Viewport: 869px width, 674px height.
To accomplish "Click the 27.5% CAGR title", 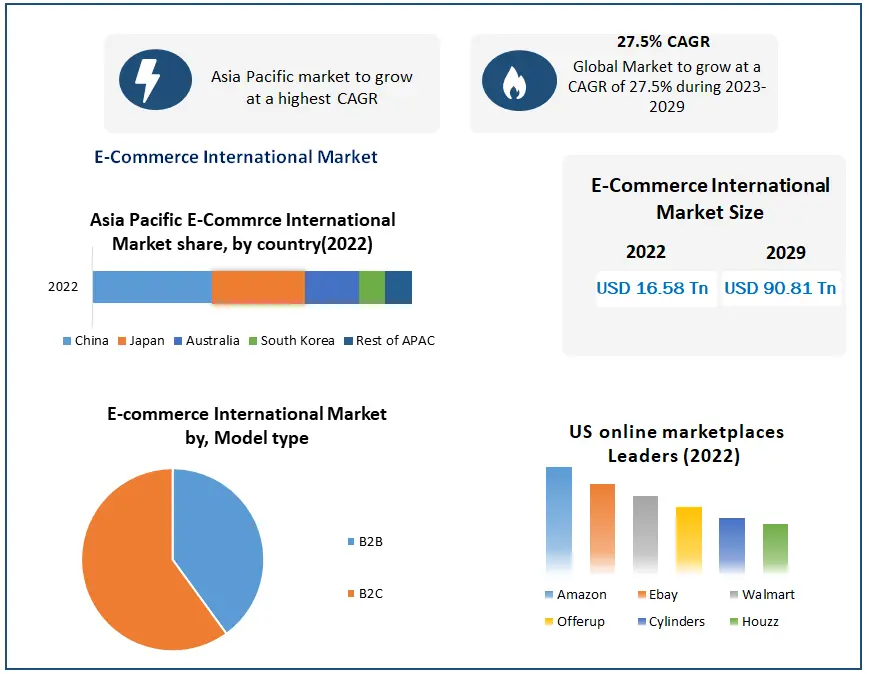I will click(x=663, y=42).
